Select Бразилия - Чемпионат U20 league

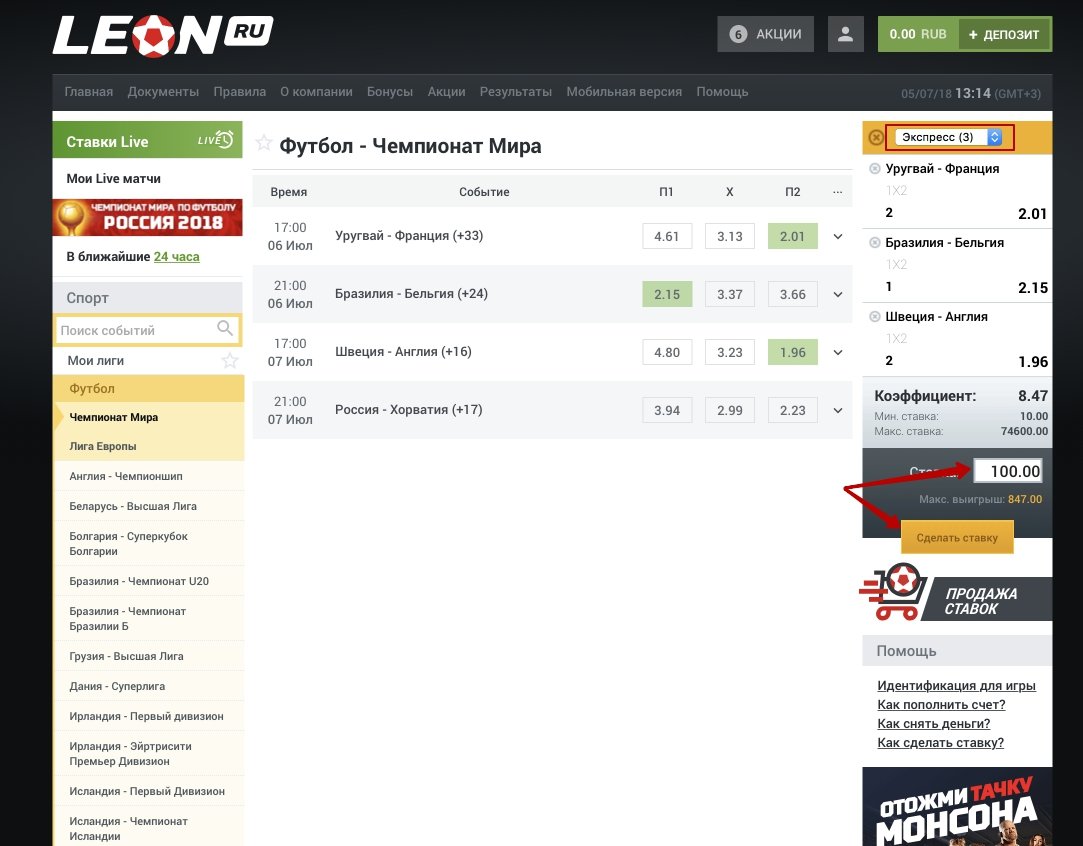(x=148, y=581)
